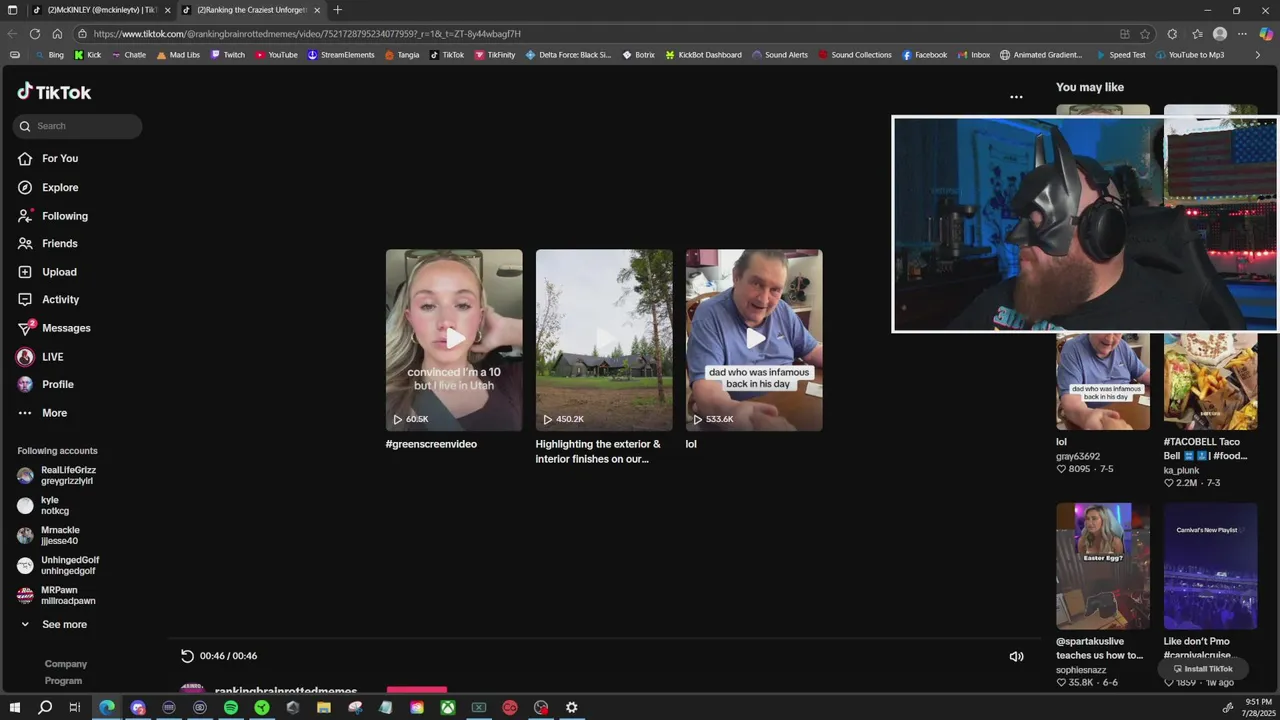1280x720 pixels.
Task: Mute the video with volume icon
Action: point(1016,656)
